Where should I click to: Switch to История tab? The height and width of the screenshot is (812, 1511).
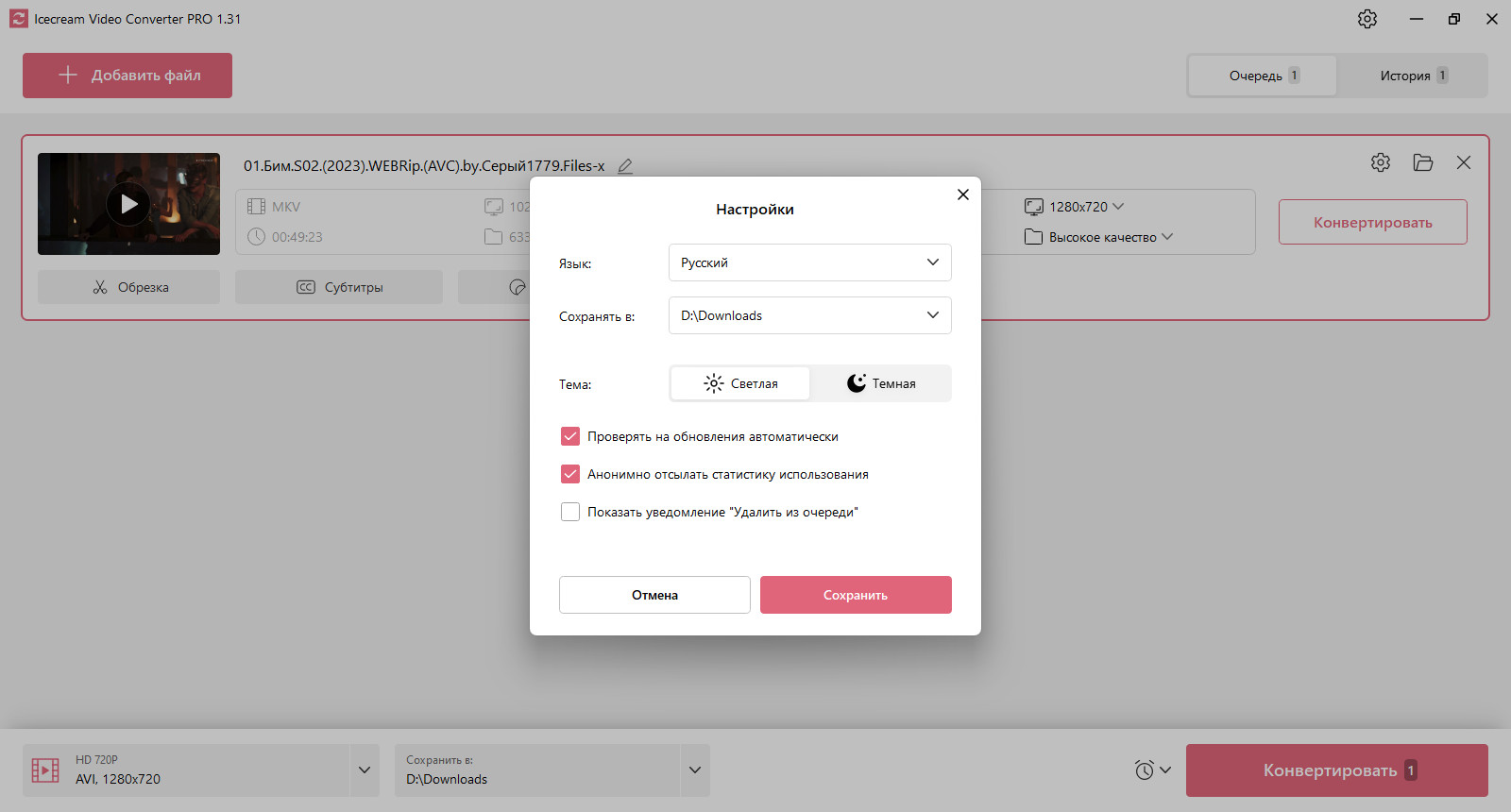(x=1412, y=76)
